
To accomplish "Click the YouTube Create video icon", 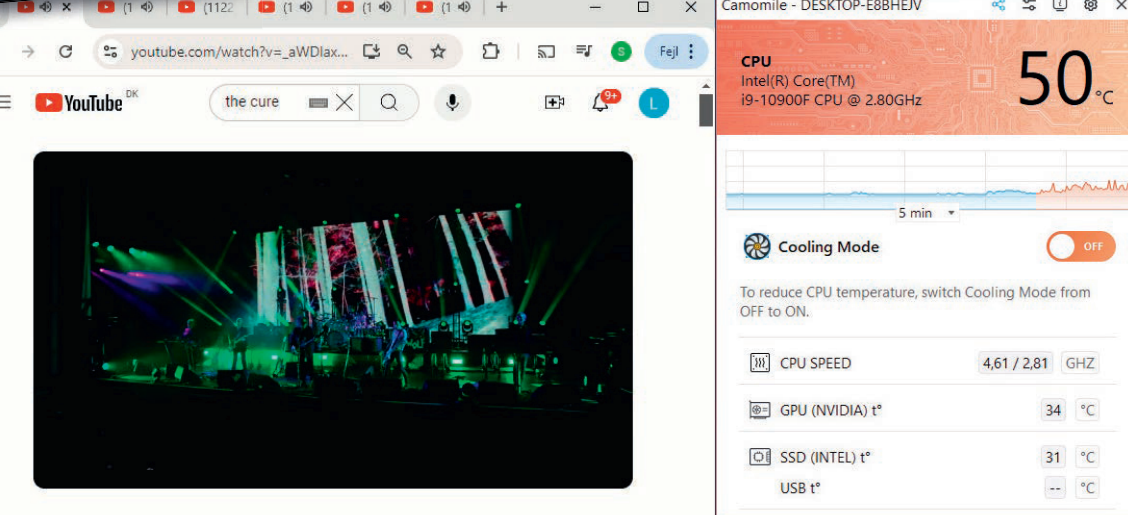I will tap(554, 102).
